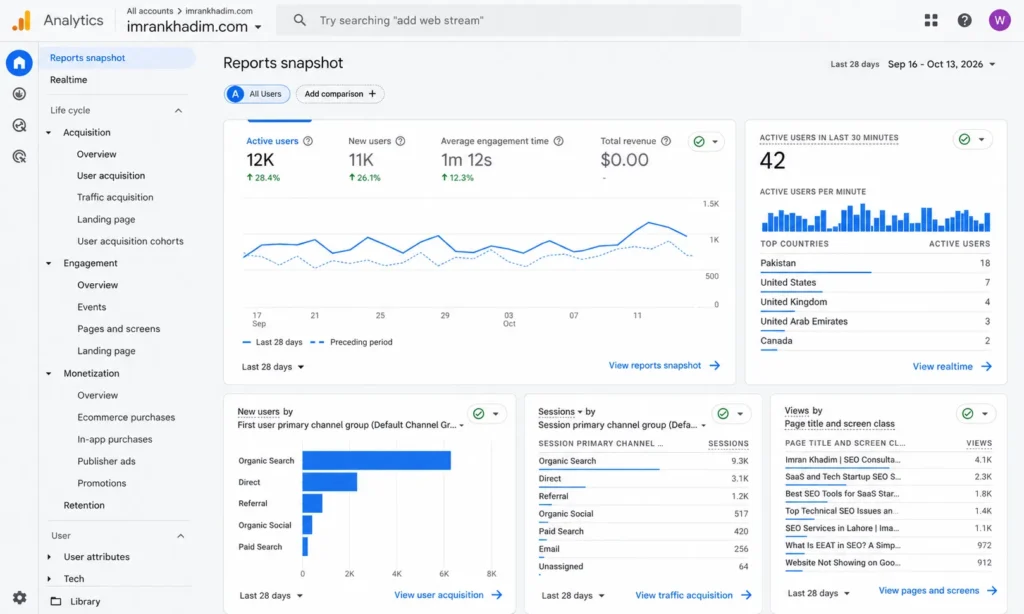Screen dimensions: 1024x614
Task: Click the Library folder icon
Action: [56, 601]
